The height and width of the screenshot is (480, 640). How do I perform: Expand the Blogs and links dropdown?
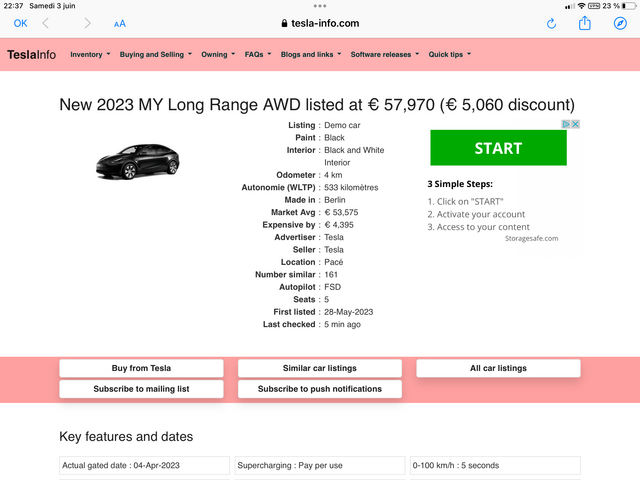311,54
